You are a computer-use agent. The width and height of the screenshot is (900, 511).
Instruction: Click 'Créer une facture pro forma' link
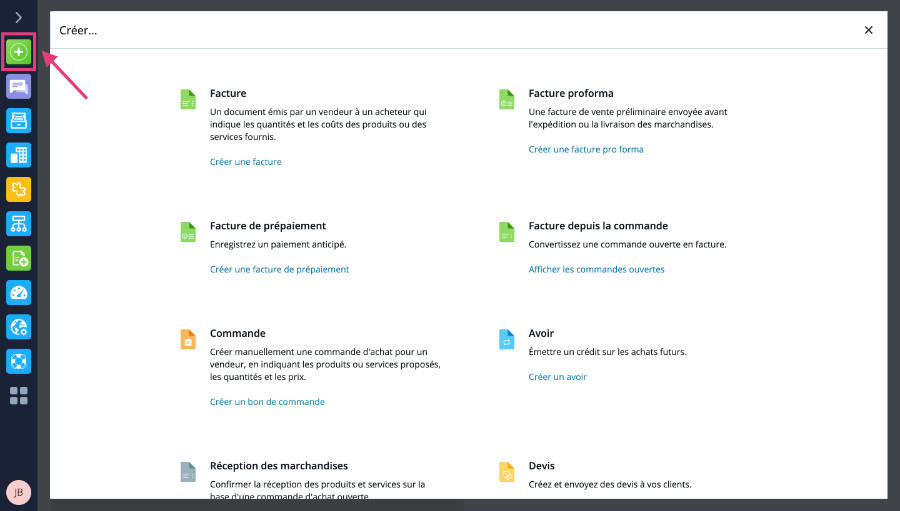coord(586,149)
